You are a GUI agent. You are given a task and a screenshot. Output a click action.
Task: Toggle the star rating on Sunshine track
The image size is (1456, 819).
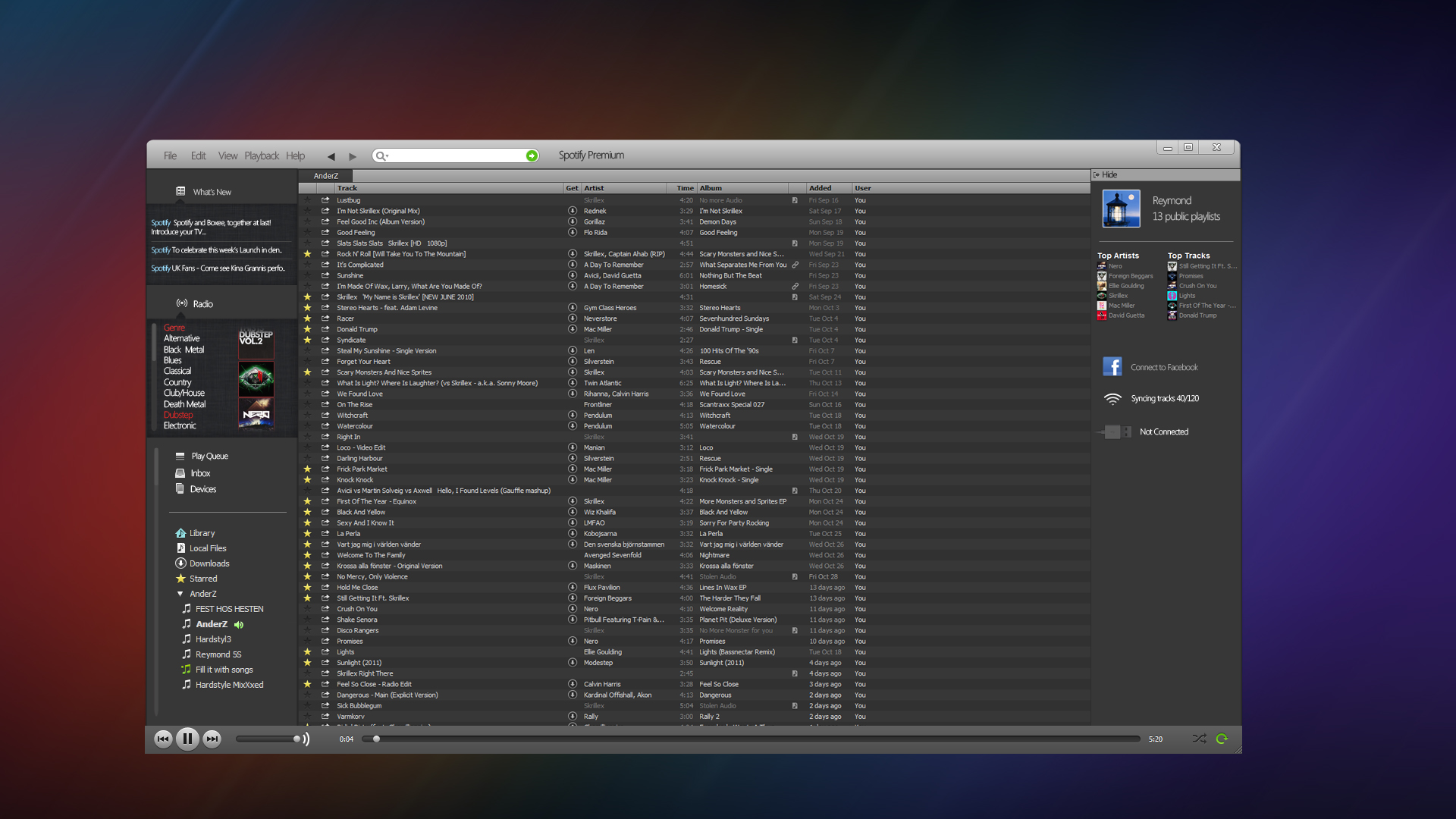(310, 275)
